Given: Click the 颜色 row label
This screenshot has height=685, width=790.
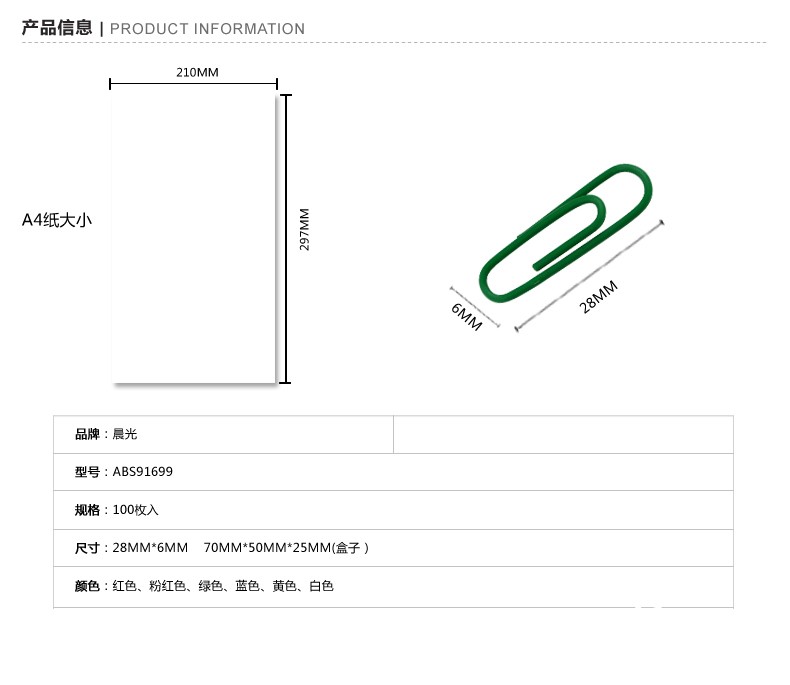Looking at the screenshot, I should [87, 586].
